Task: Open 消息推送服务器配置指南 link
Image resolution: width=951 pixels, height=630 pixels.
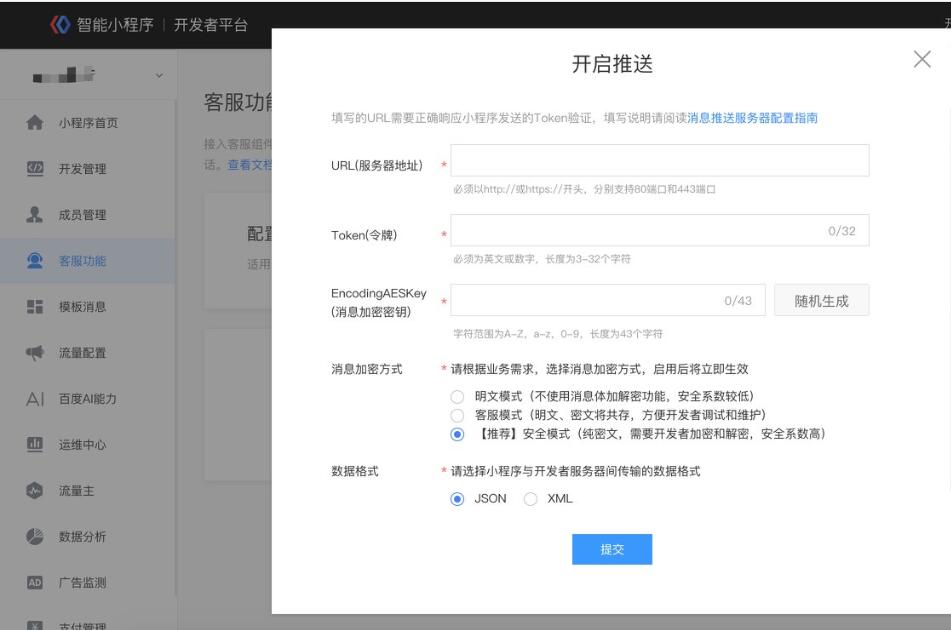Action: 752,118
